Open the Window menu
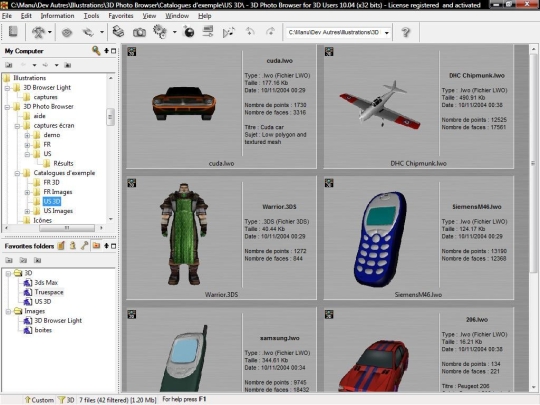This screenshot has height=405, width=540. coord(177,16)
